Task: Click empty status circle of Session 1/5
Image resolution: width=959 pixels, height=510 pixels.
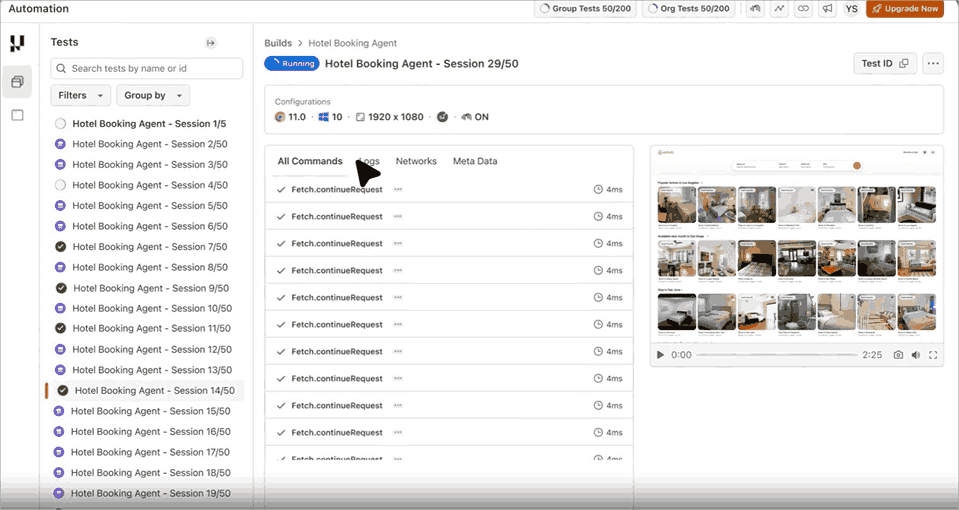Action: (x=60, y=124)
